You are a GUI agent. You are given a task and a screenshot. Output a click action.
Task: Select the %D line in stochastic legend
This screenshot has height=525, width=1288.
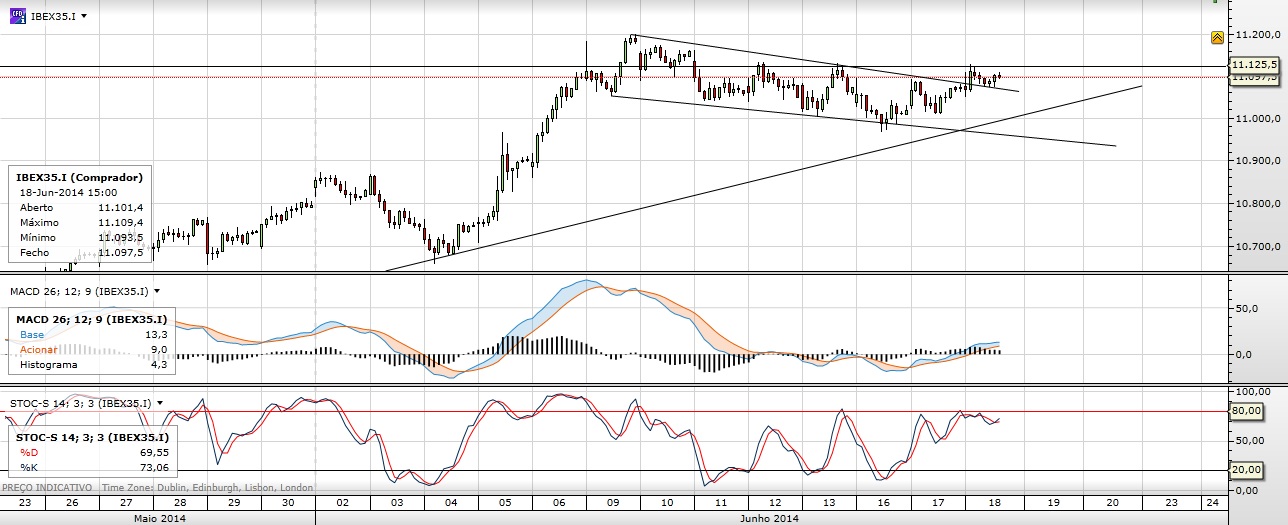tap(28, 453)
